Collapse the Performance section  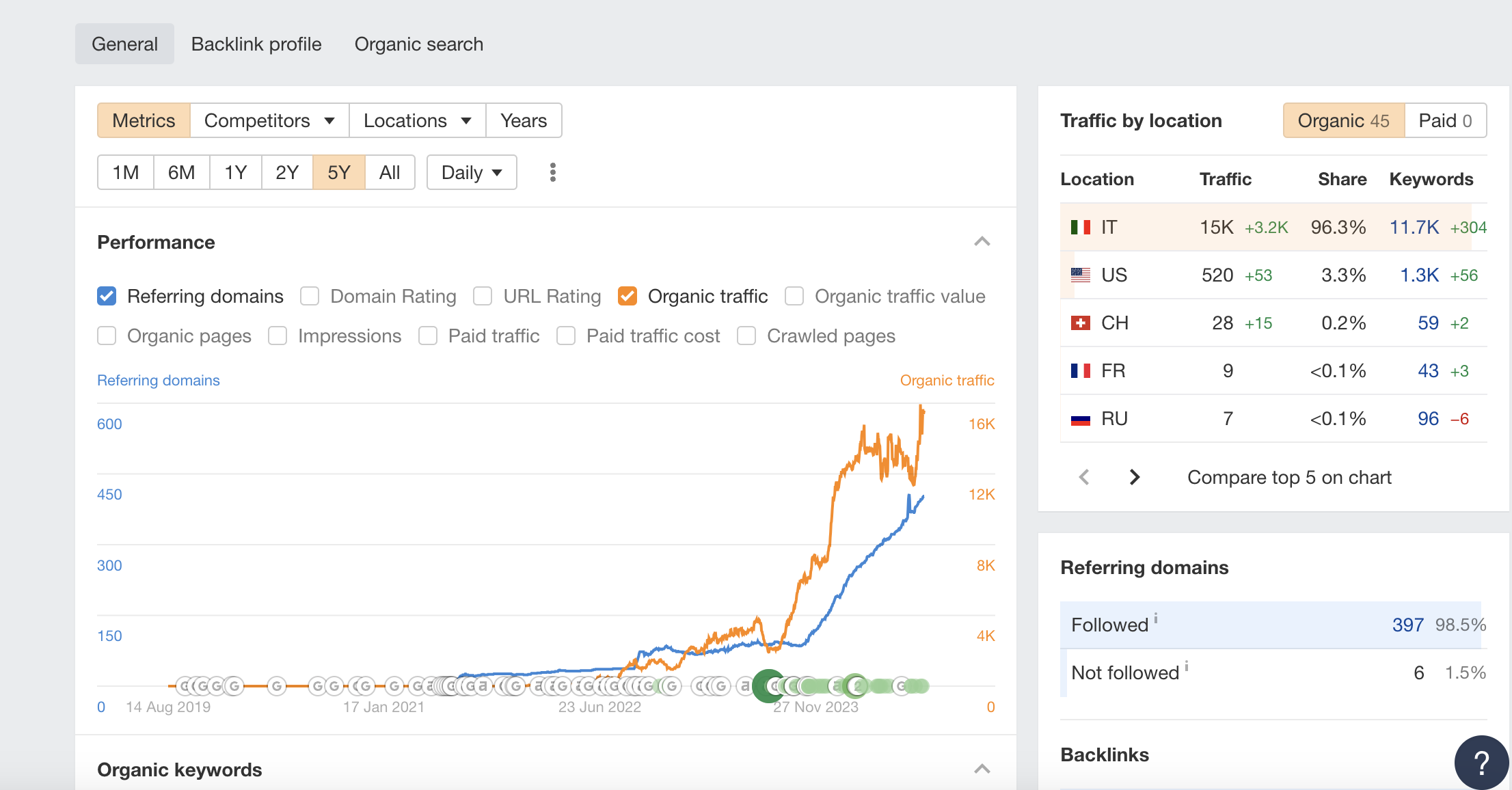[982, 241]
